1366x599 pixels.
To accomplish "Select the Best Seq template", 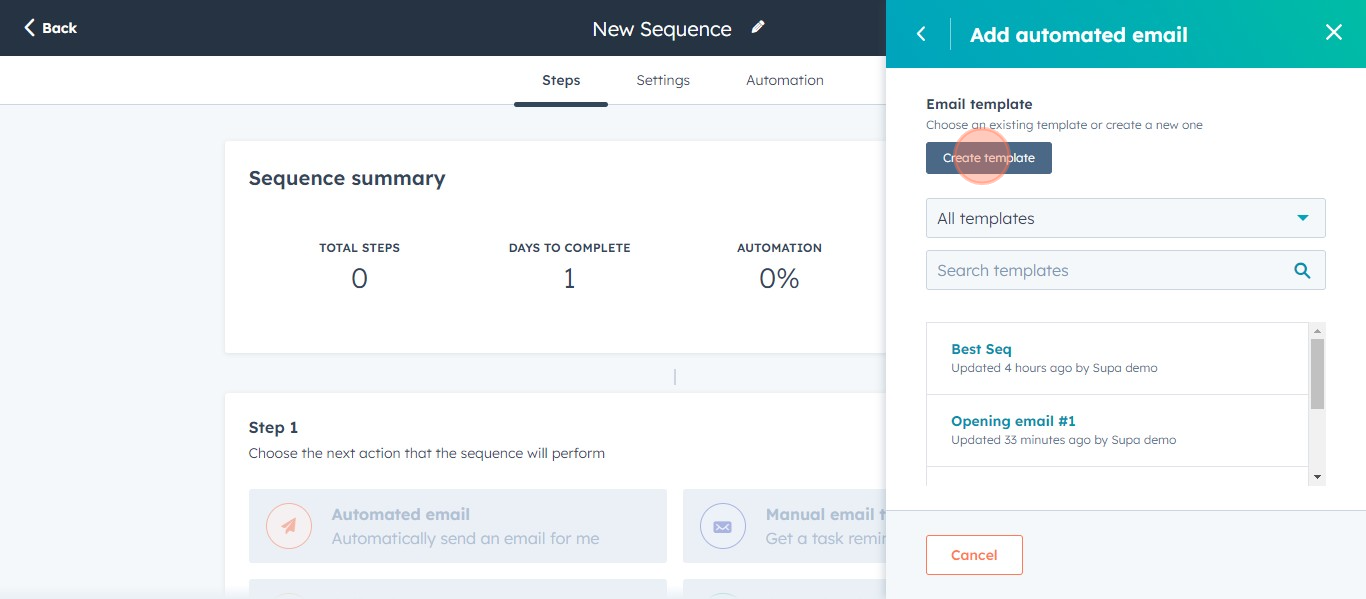I will coord(981,349).
